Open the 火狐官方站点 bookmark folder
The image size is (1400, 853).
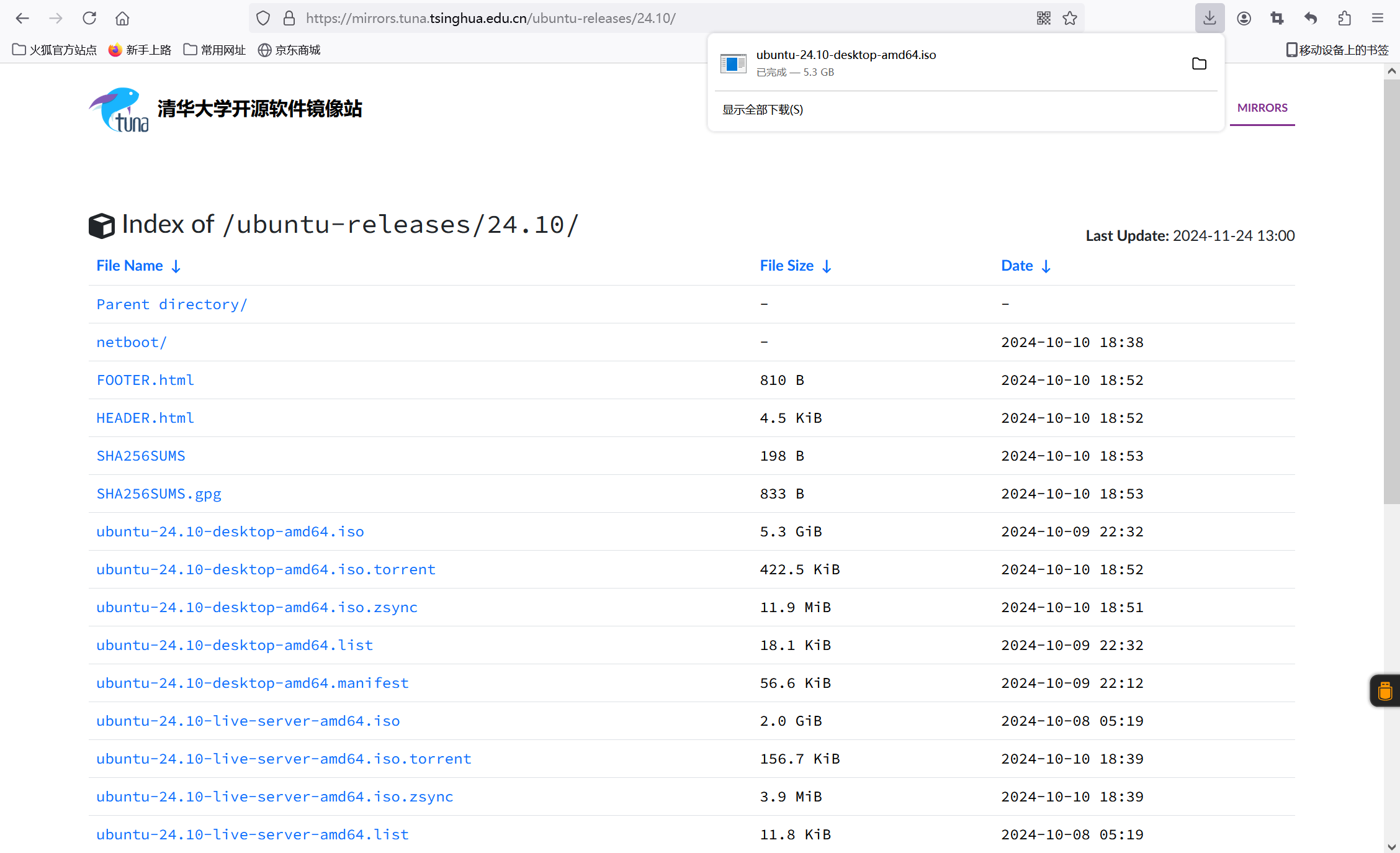point(55,50)
